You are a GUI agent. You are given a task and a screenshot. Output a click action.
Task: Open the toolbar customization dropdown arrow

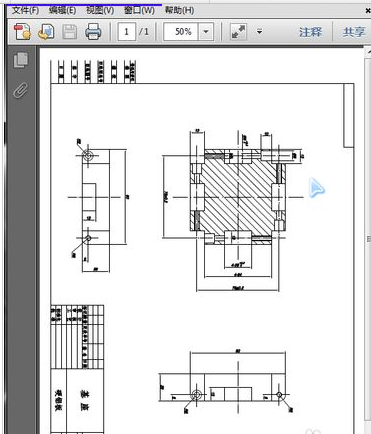pyautogui.click(x=259, y=32)
